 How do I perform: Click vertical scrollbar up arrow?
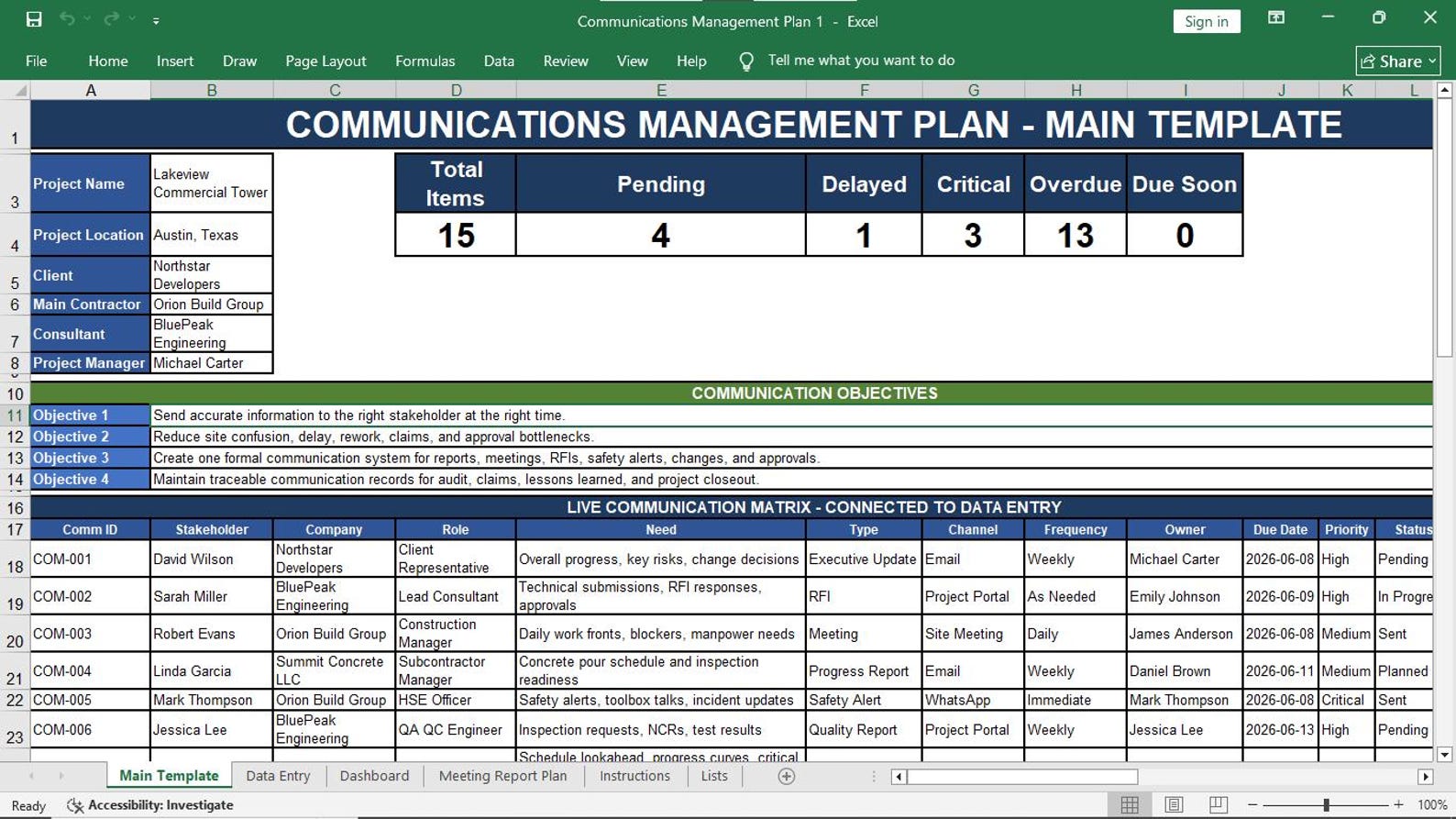click(1444, 90)
